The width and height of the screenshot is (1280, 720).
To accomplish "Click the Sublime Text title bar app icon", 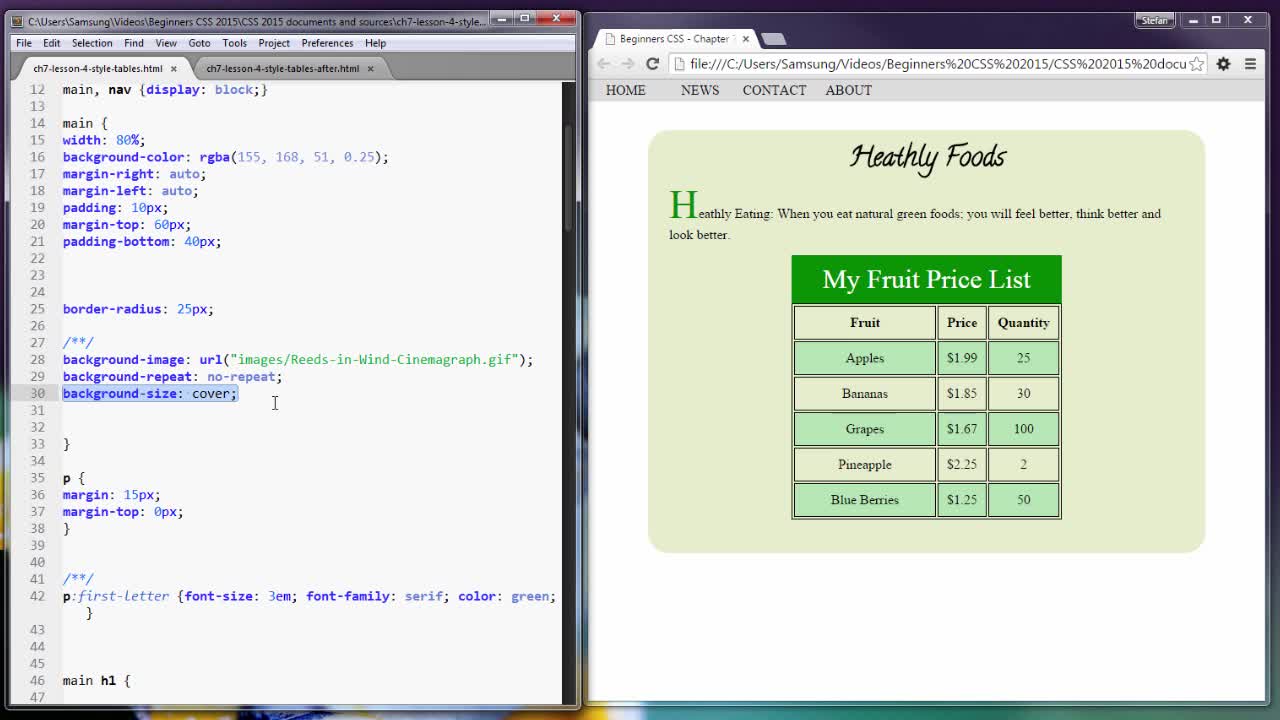I will (17, 20).
